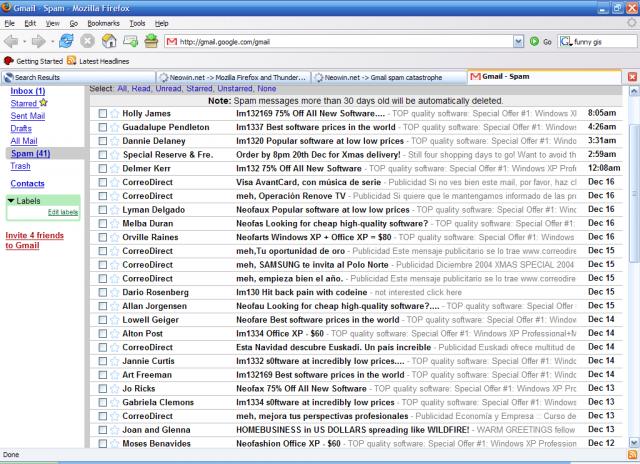
Task: Star the Alton Post message
Action: point(115,333)
